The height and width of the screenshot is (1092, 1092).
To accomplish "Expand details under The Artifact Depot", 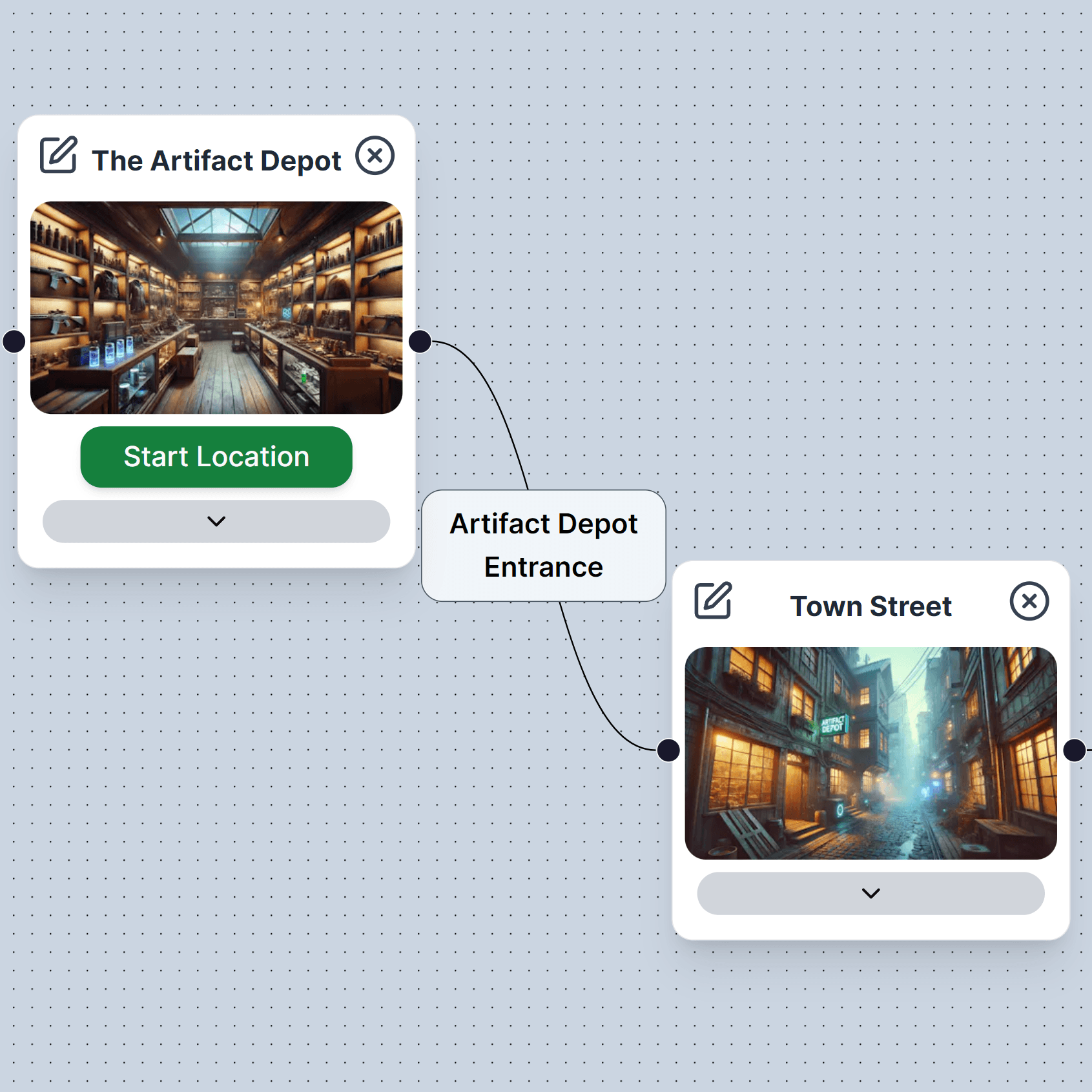I will pyautogui.click(x=216, y=521).
